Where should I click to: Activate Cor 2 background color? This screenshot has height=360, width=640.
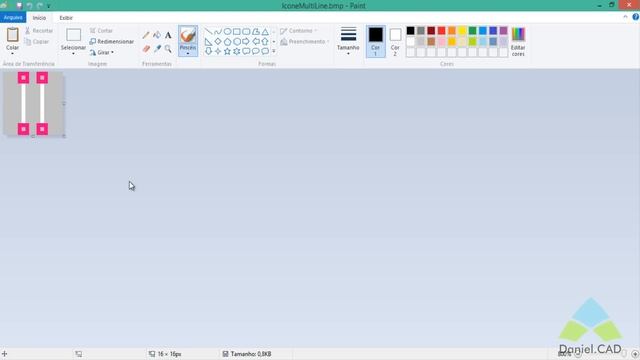(395, 42)
